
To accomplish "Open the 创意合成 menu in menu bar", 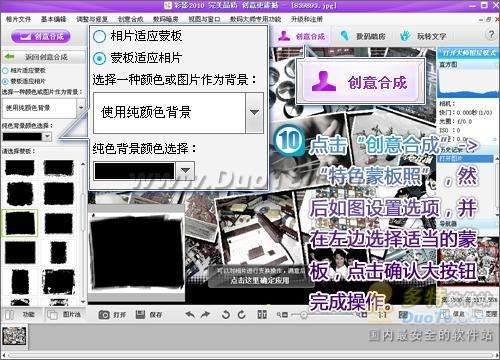I will click(130, 19).
